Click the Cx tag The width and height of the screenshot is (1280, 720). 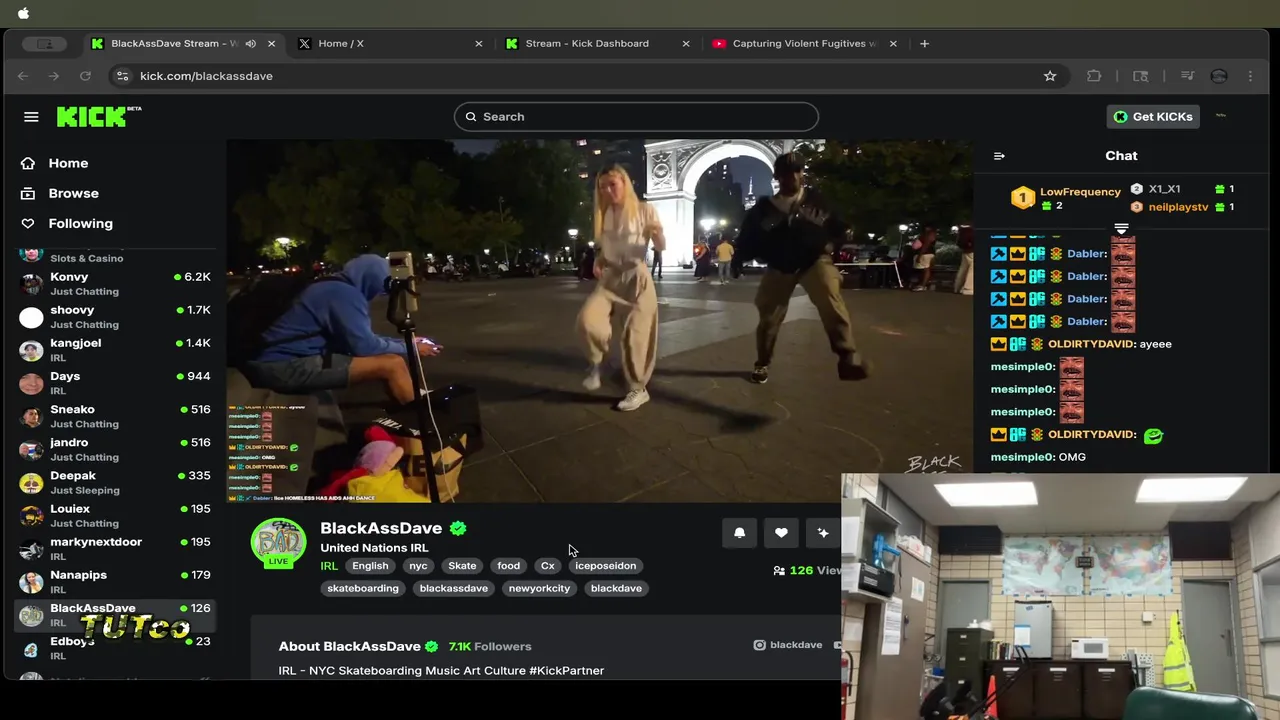(548, 566)
